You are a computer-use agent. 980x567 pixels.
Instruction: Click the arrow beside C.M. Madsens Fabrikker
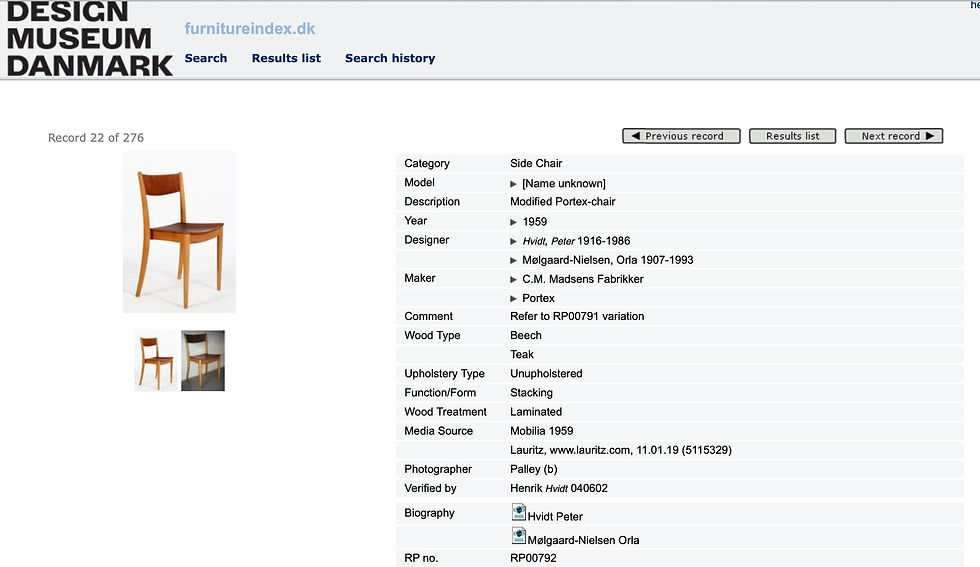coord(513,279)
